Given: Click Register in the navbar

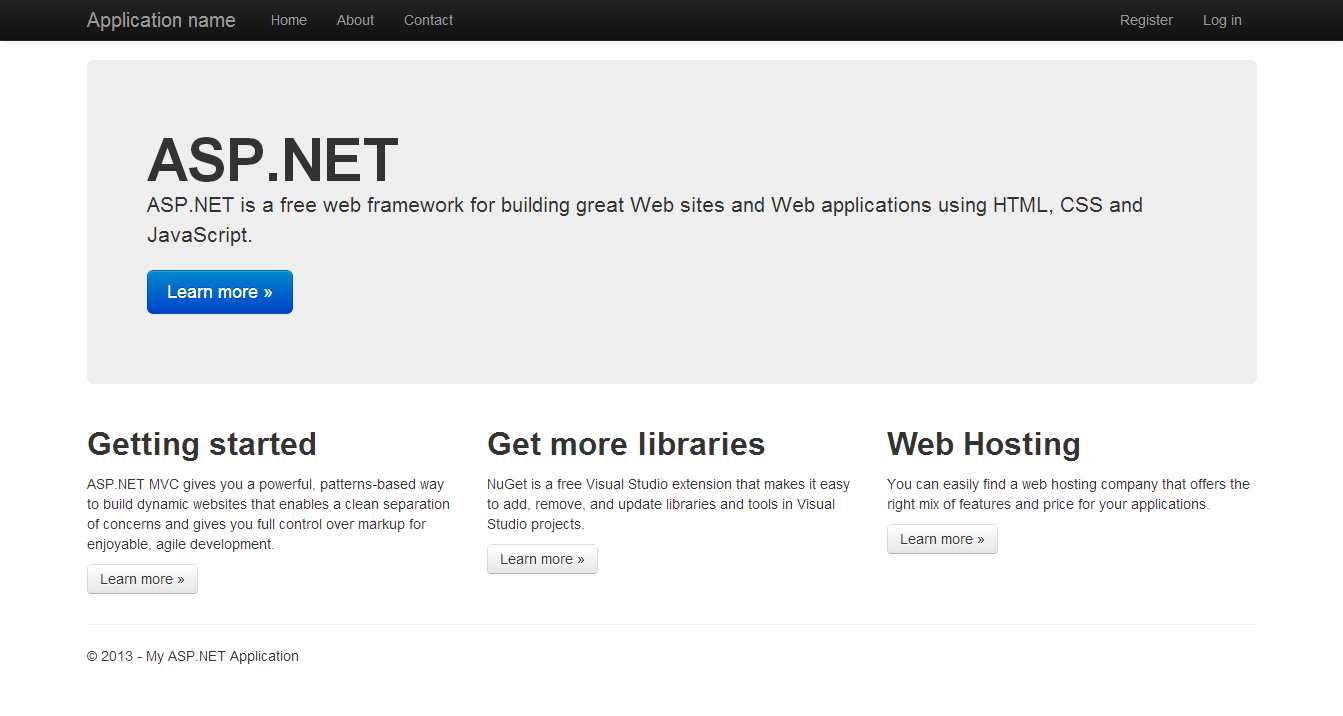Looking at the screenshot, I should (x=1146, y=20).
